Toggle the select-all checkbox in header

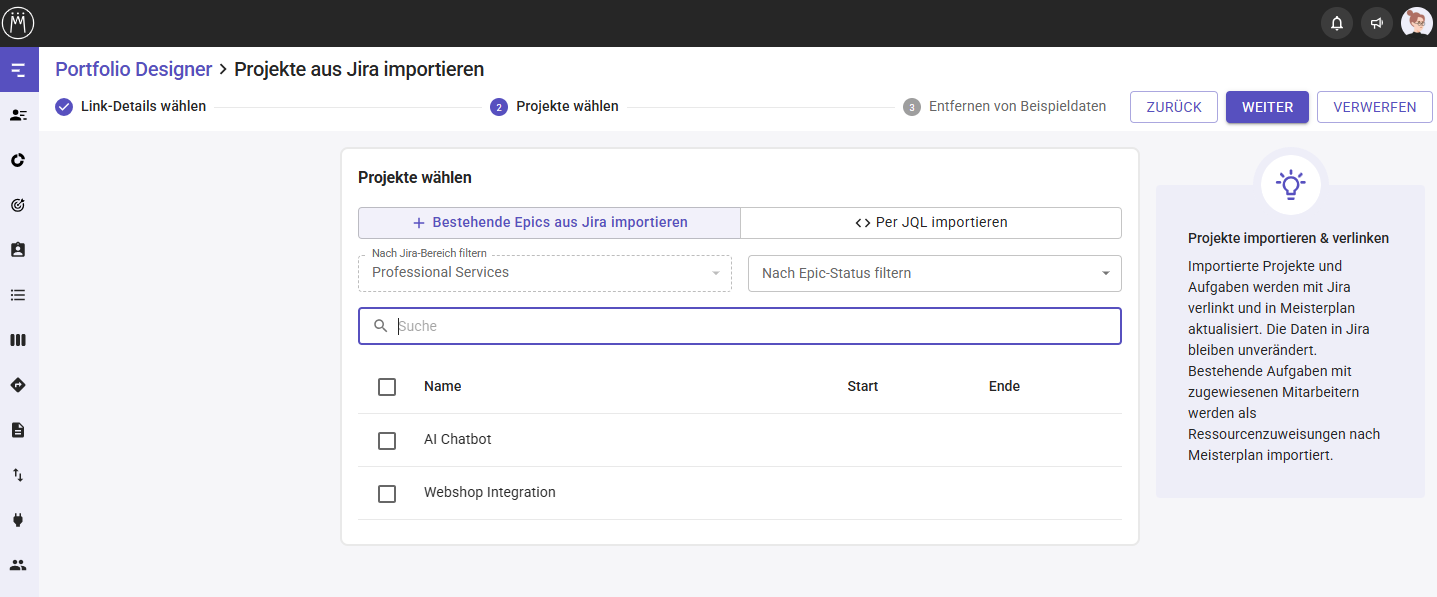[x=387, y=387]
